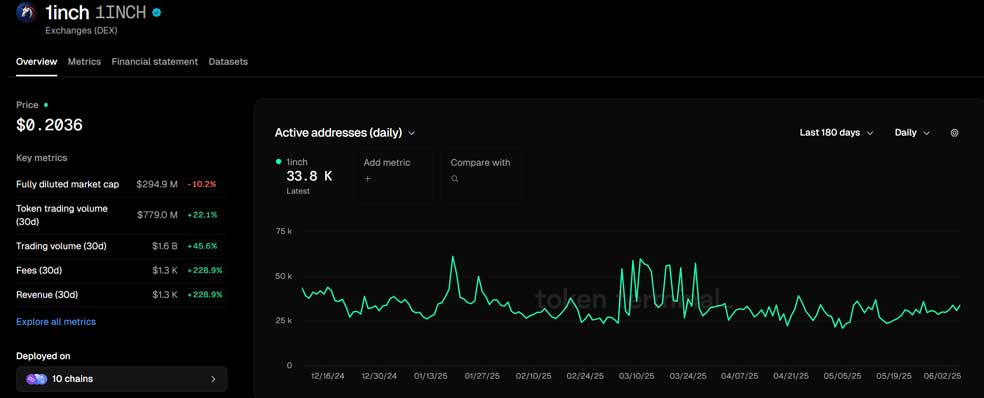Click Explore all metrics link
Image resolution: width=984 pixels, height=398 pixels.
(x=56, y=321)
